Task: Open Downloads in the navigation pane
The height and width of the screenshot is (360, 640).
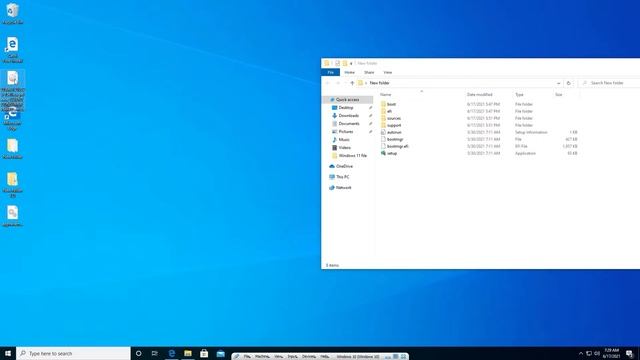Action: tap(349, 116)
